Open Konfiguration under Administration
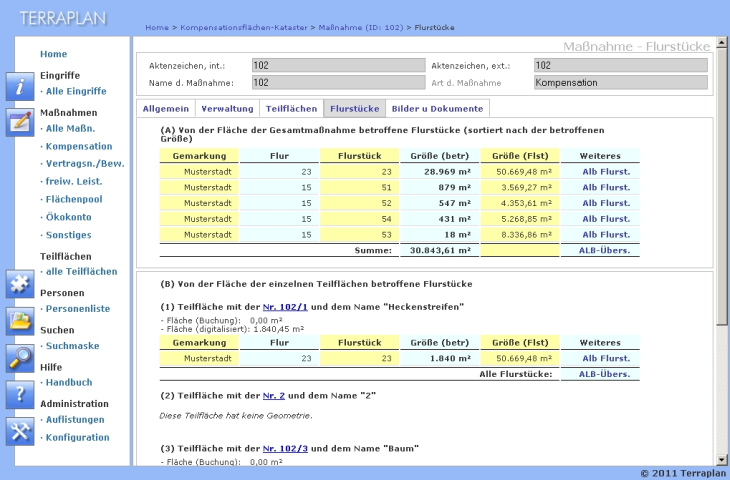 77,437
